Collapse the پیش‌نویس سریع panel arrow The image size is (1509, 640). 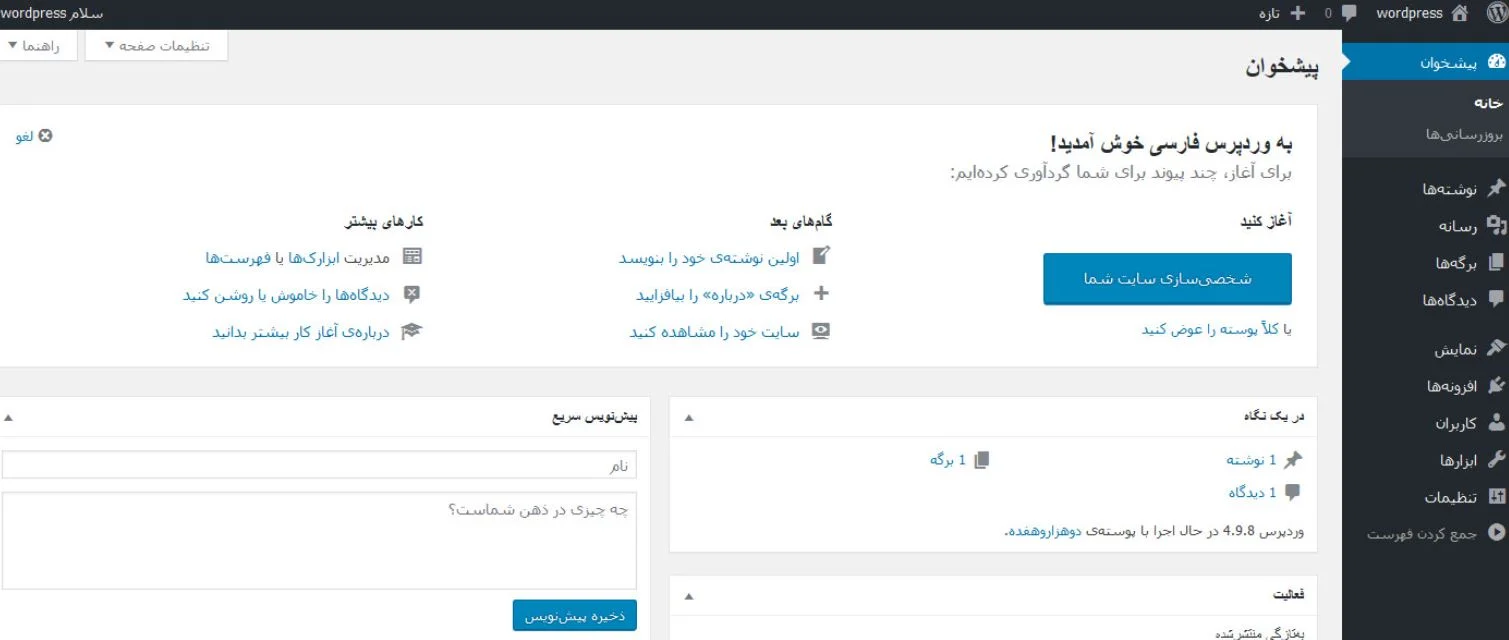pyautogui.click(x=9, y=417)
